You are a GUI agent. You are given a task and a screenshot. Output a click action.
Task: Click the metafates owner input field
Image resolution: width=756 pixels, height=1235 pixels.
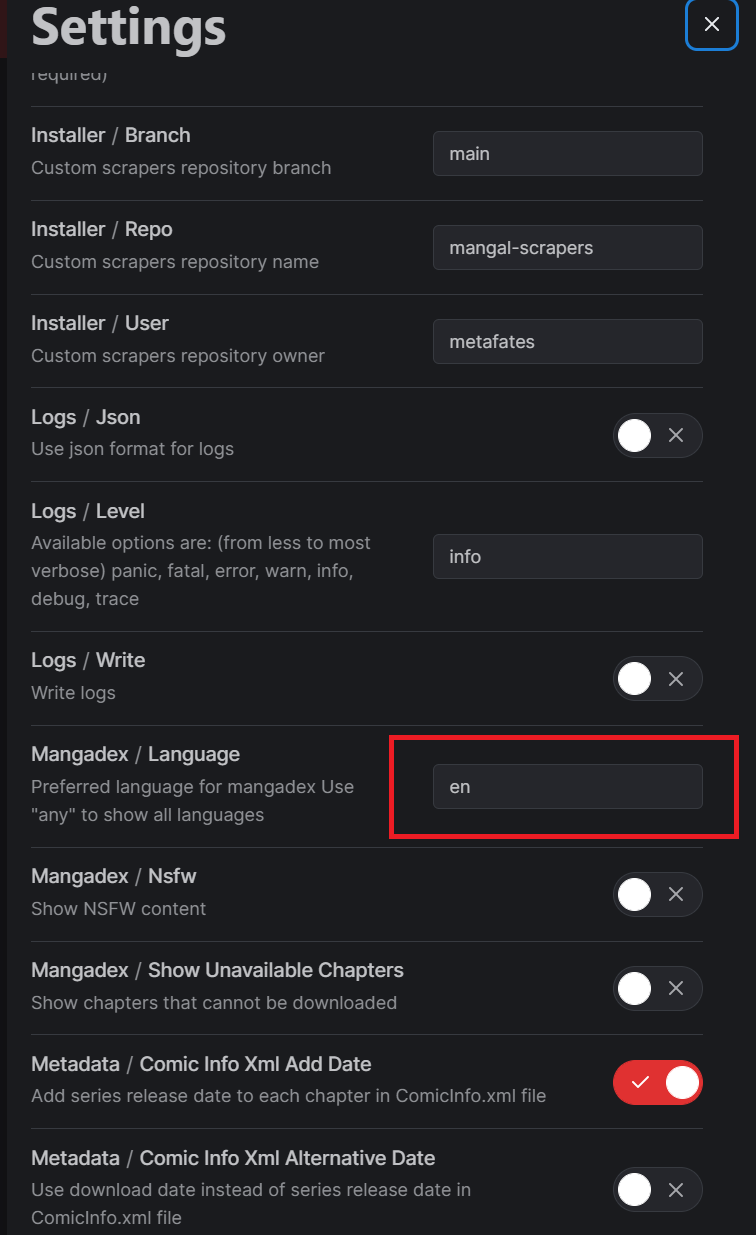click(x=567, y=341)
